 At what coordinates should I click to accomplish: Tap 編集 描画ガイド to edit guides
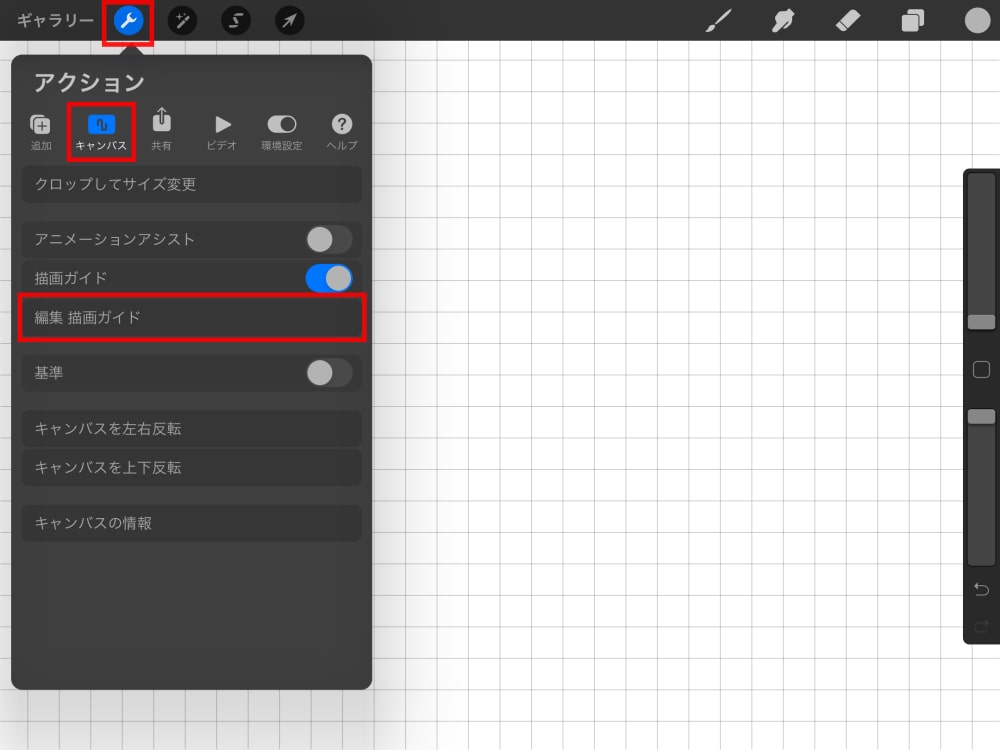click(x=191, y=317)
